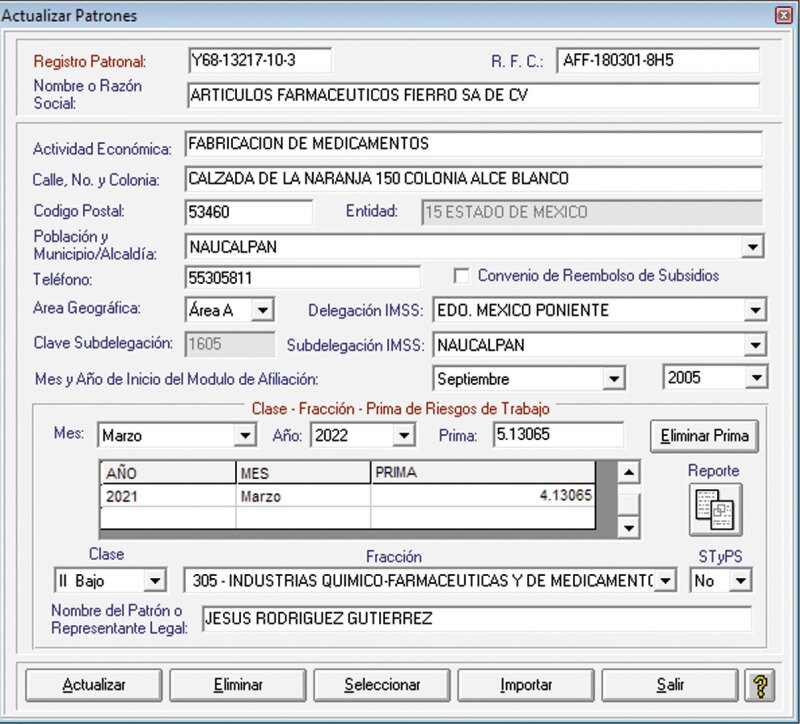
Task: Click the Calle, No. y Colonia field
Action: (473, 179)
